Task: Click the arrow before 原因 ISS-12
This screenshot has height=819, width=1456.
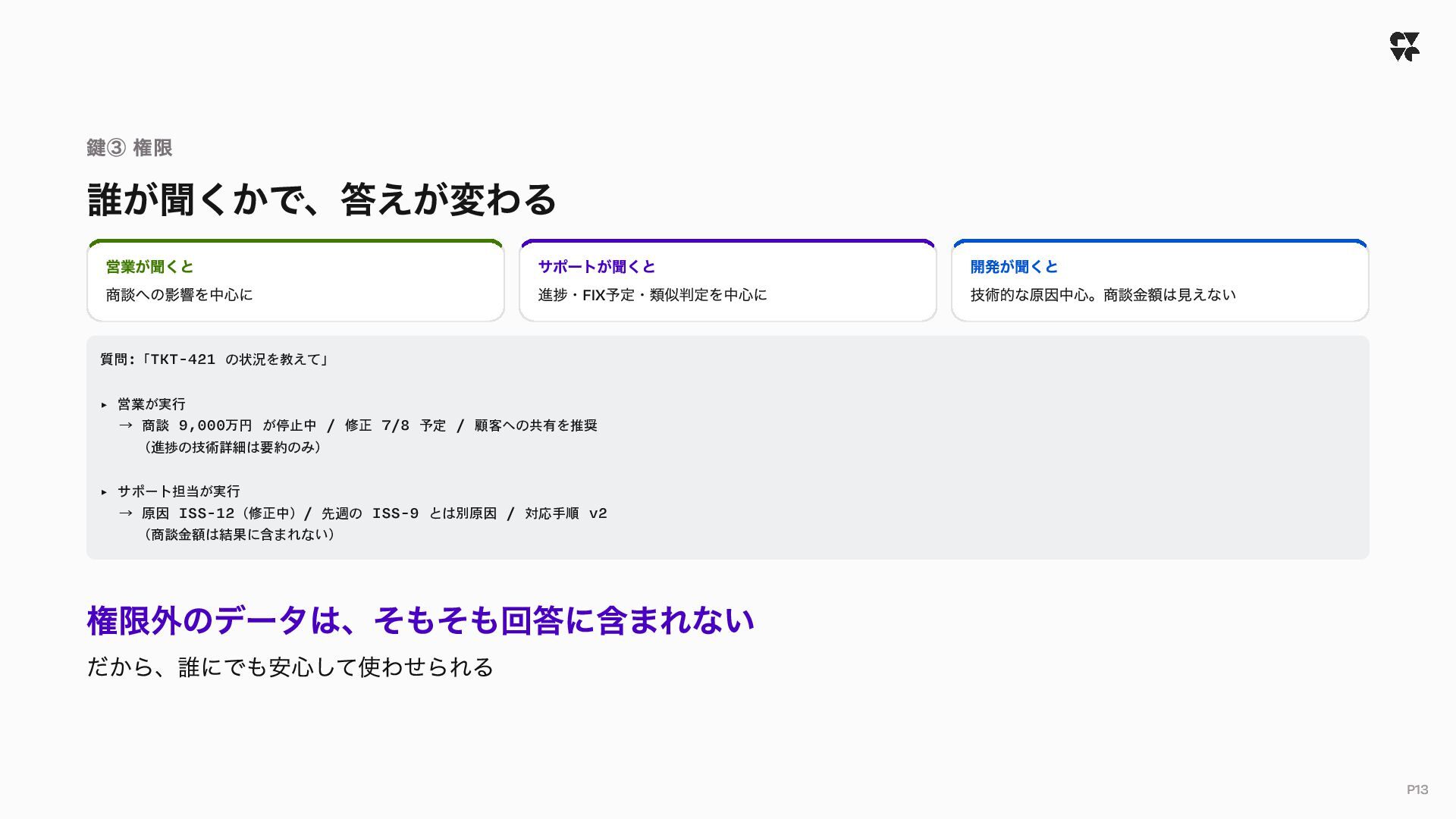Action: pyautogui.click(x=126, y=513)
